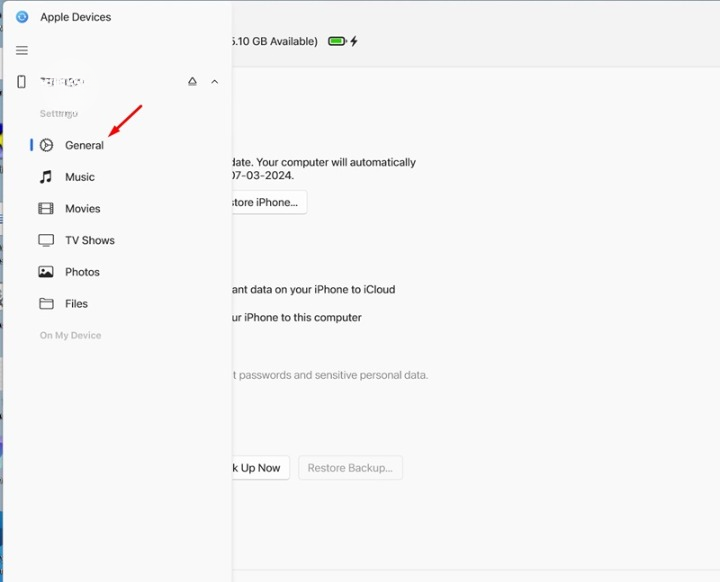Click the device name in the sidebar
This screenshot has height=582, width=720.
62,82
